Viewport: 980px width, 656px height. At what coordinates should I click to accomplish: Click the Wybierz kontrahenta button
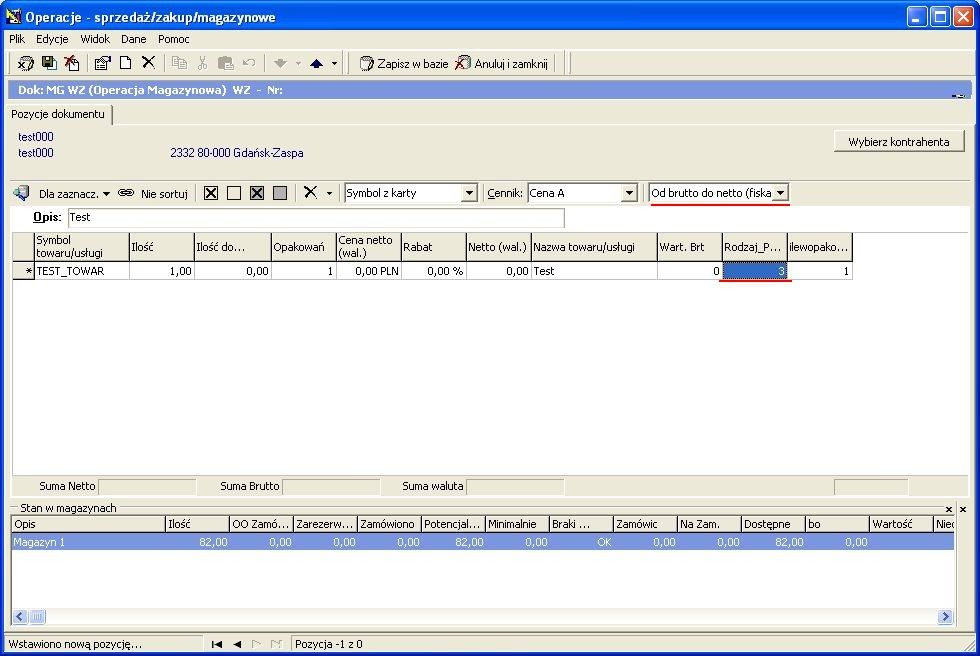tap(899, 142)
